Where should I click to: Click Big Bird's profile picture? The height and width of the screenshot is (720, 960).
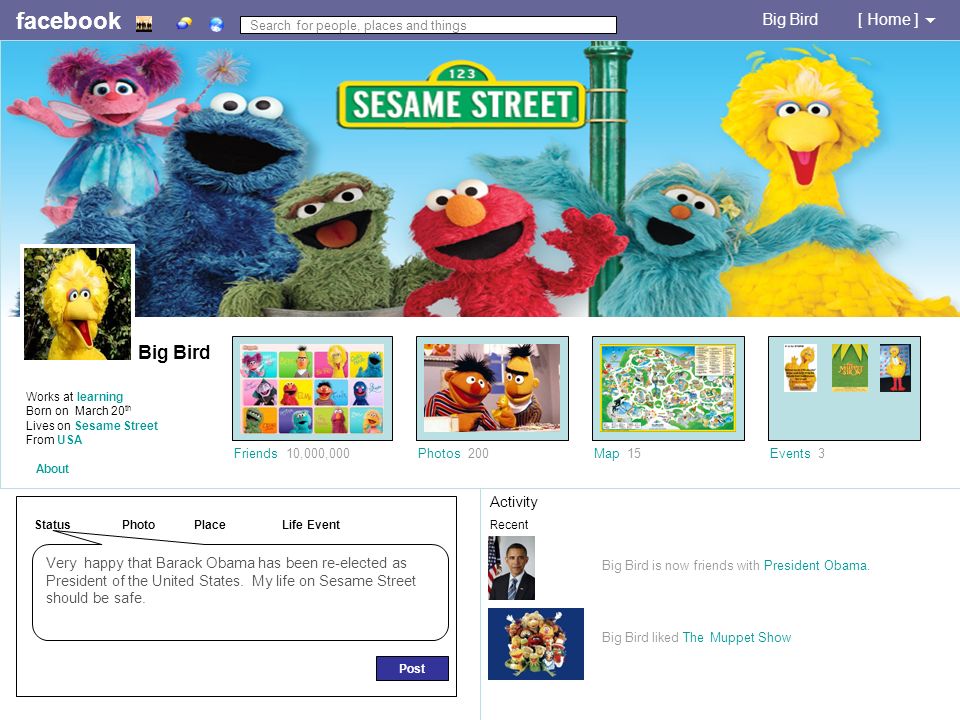click(x=77, y=303)
